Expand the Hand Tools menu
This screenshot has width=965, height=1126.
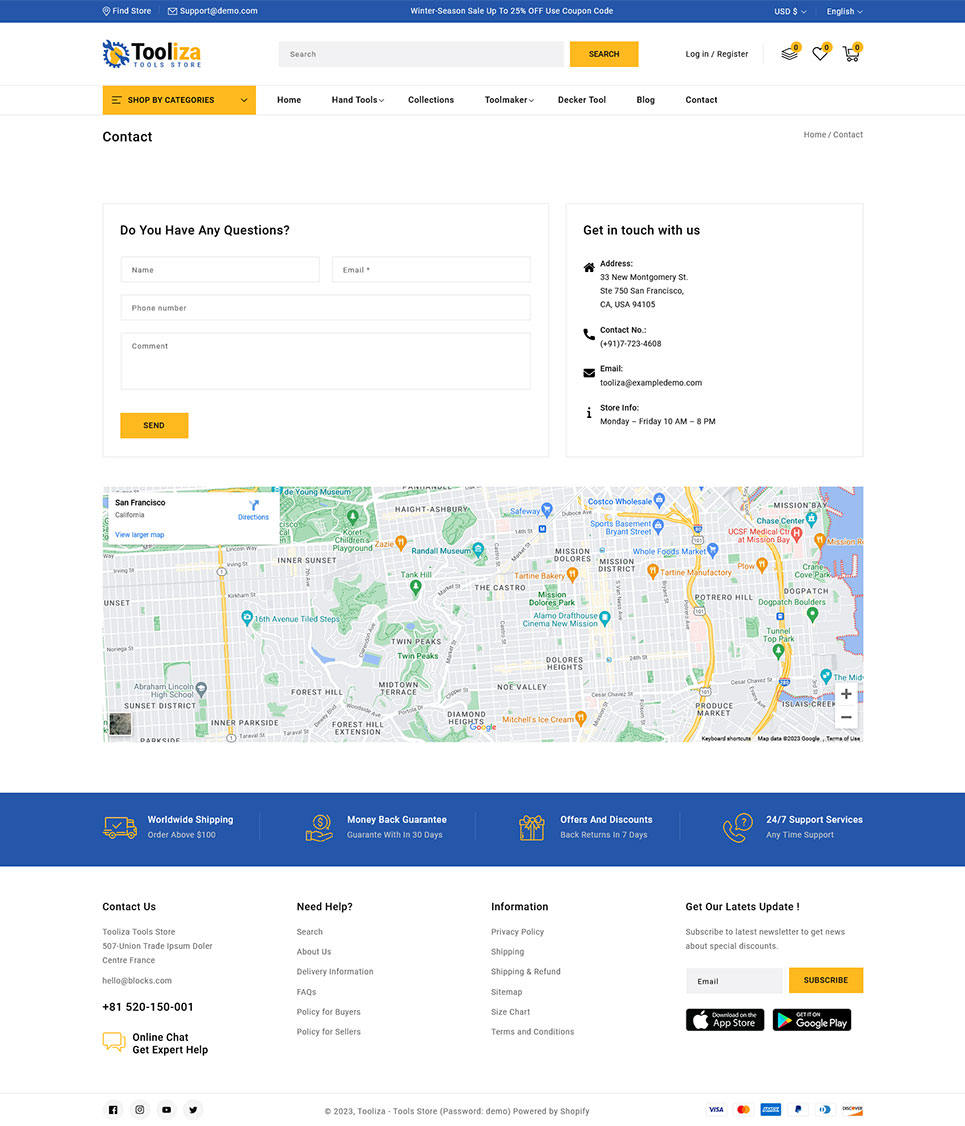point(357,100)
